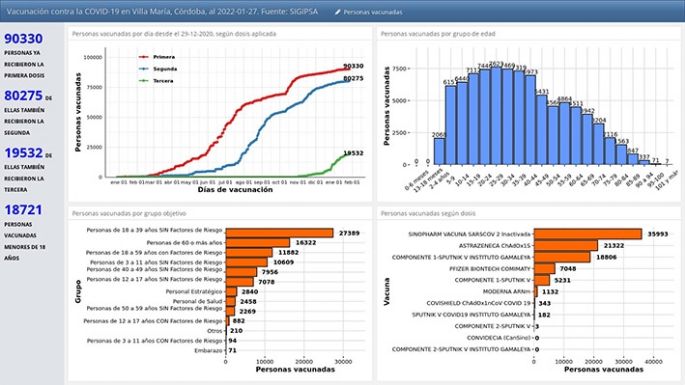Click the Días de vacunación axis label

tap(235, 190)
